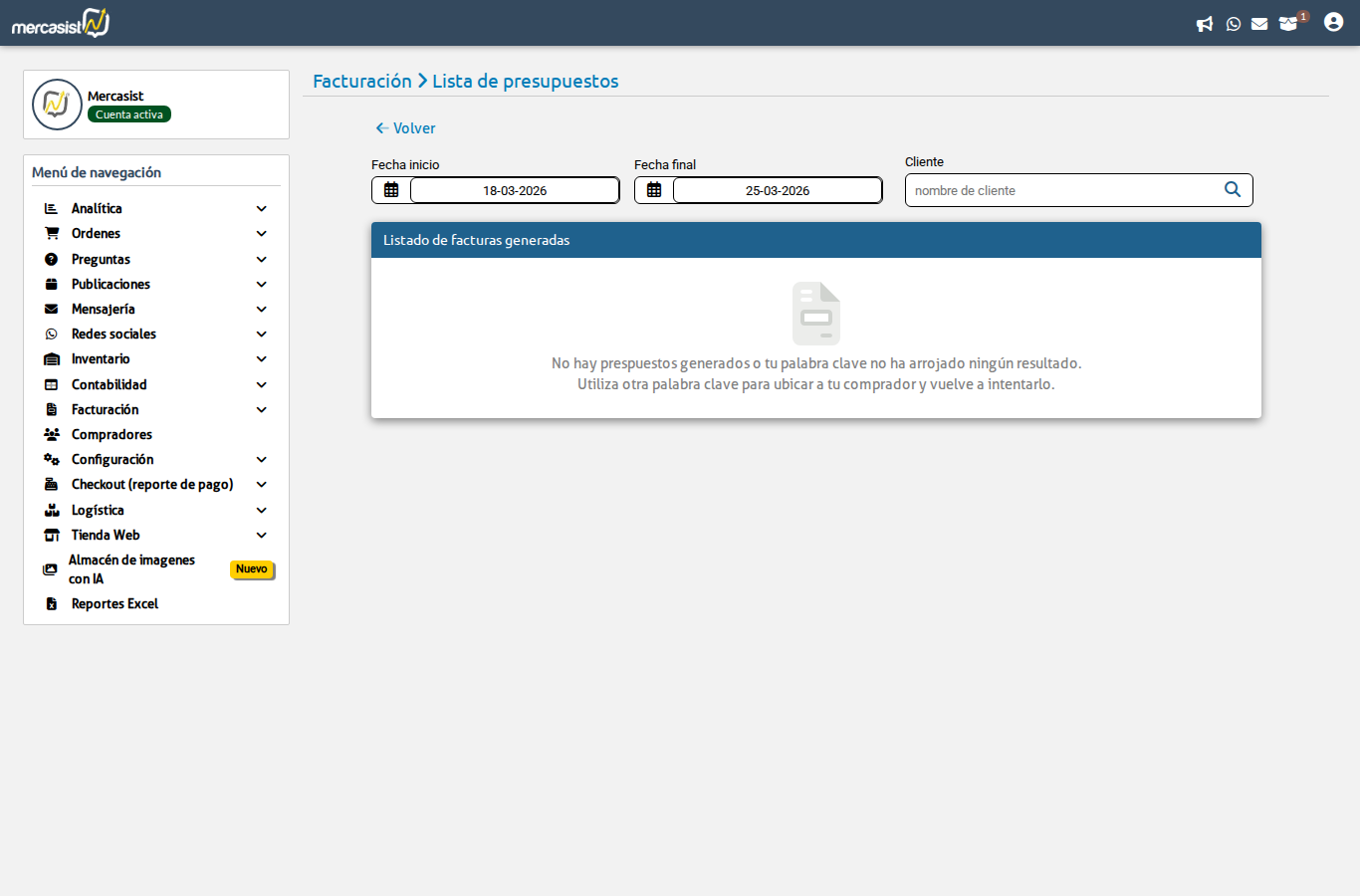Click the Fecha inicio date field
Image resolution: width=1360 pixels, height=896 pixels.
[515, 190]
